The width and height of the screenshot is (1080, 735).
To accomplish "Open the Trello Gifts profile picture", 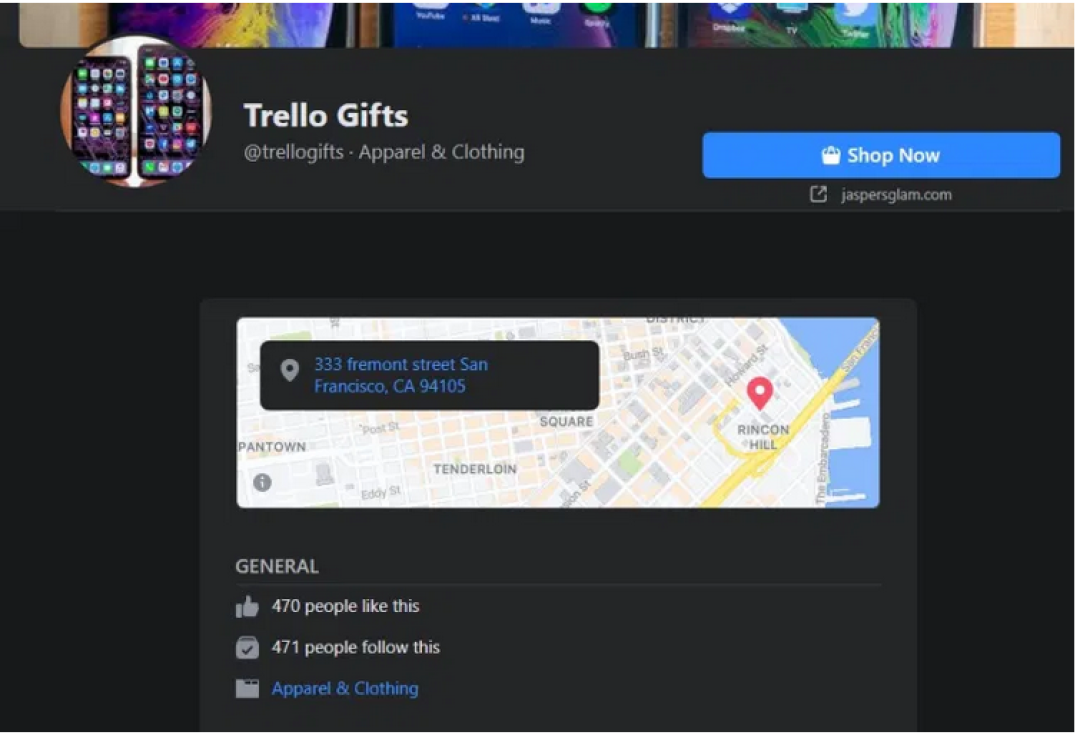I will click(136, 112).
